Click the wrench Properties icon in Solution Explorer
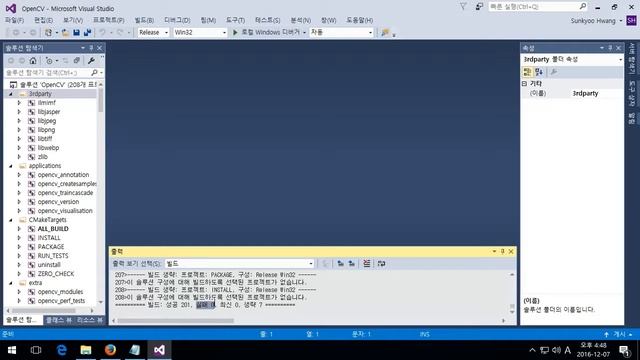The image size is (640, 360). [x=91, y=60]
